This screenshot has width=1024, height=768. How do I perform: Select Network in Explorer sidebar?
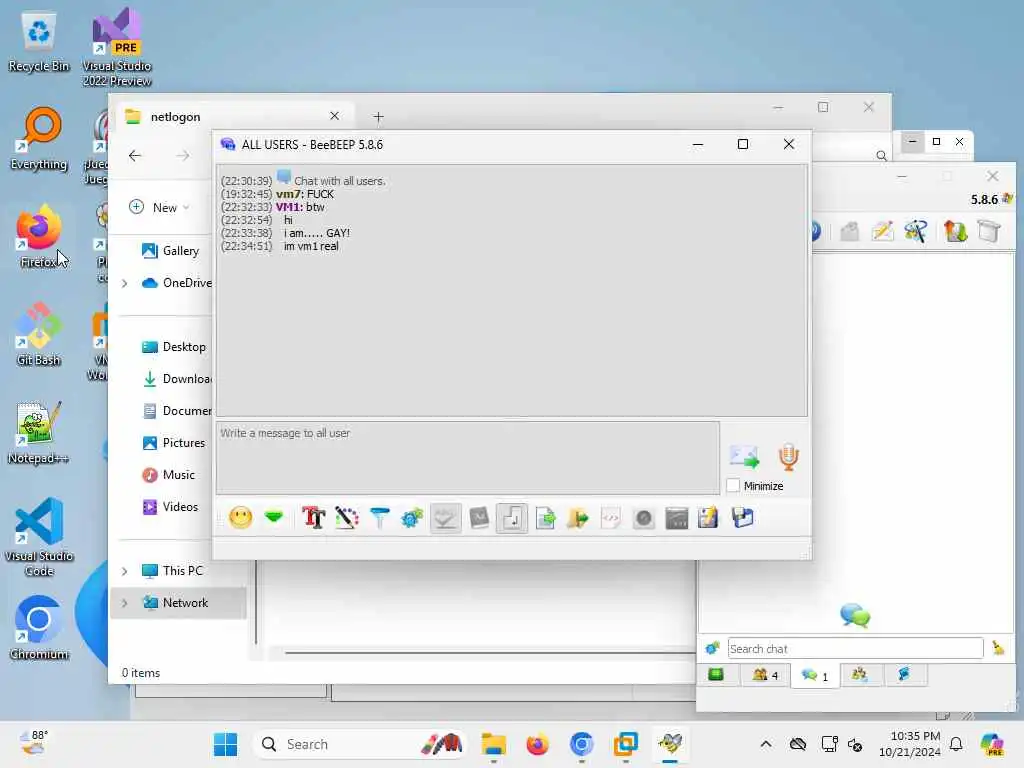pos(180,603)
